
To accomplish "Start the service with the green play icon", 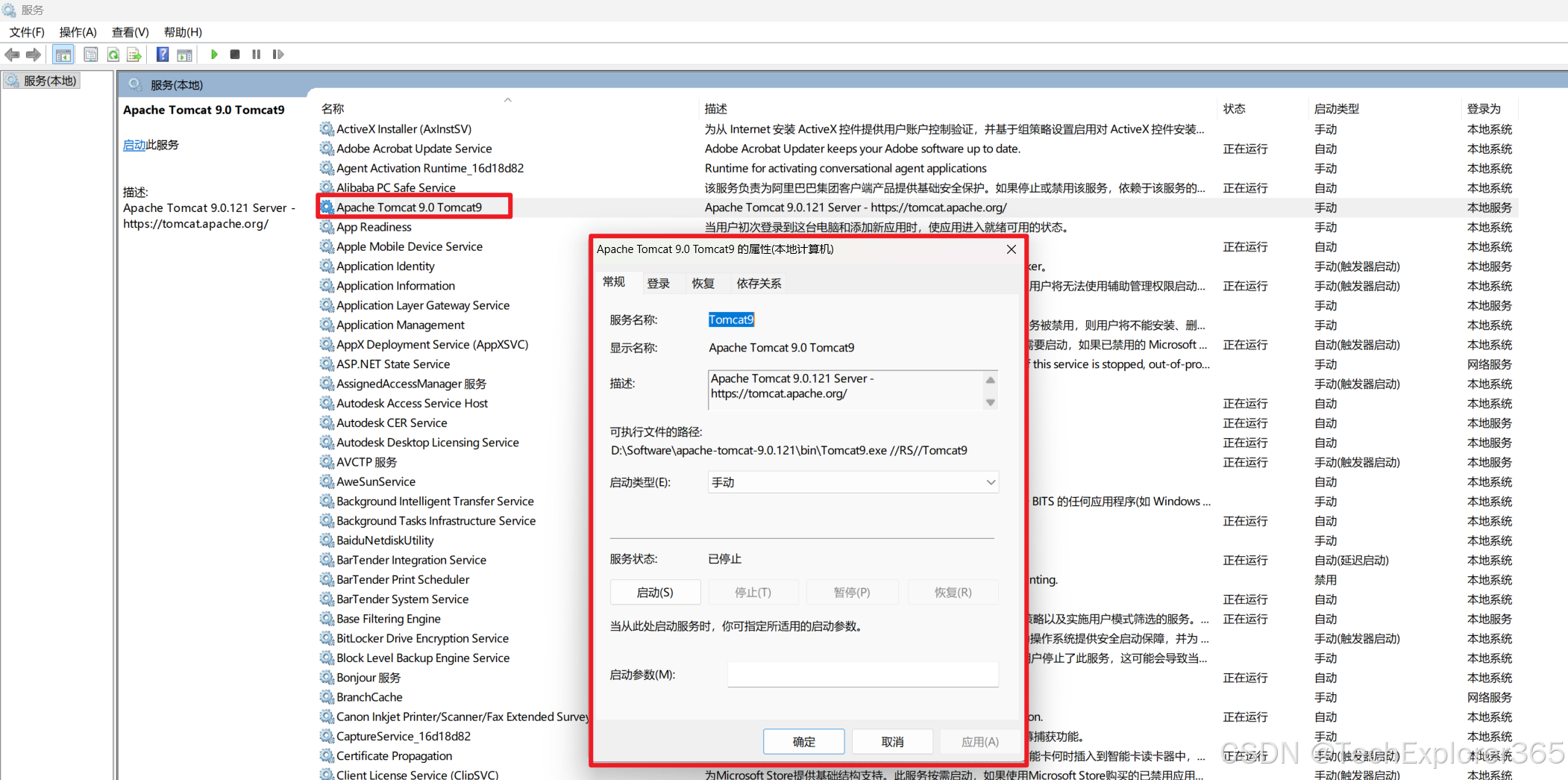I will tap(214, 54).
